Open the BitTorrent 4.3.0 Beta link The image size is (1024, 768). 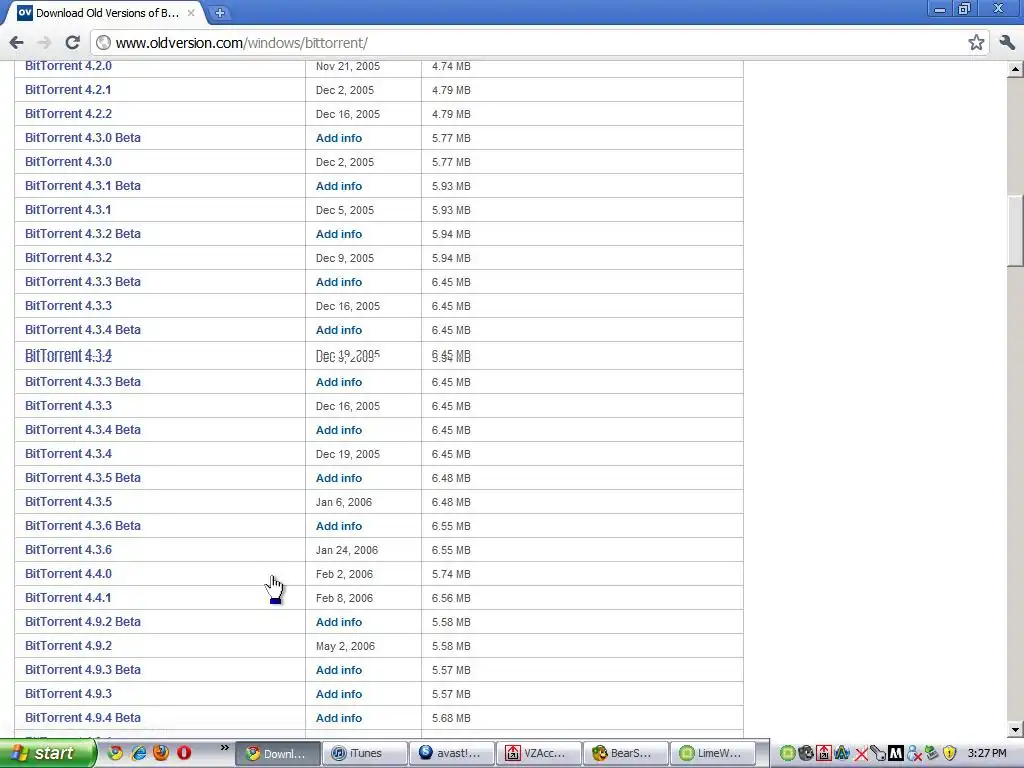click(x=83, y=138)
